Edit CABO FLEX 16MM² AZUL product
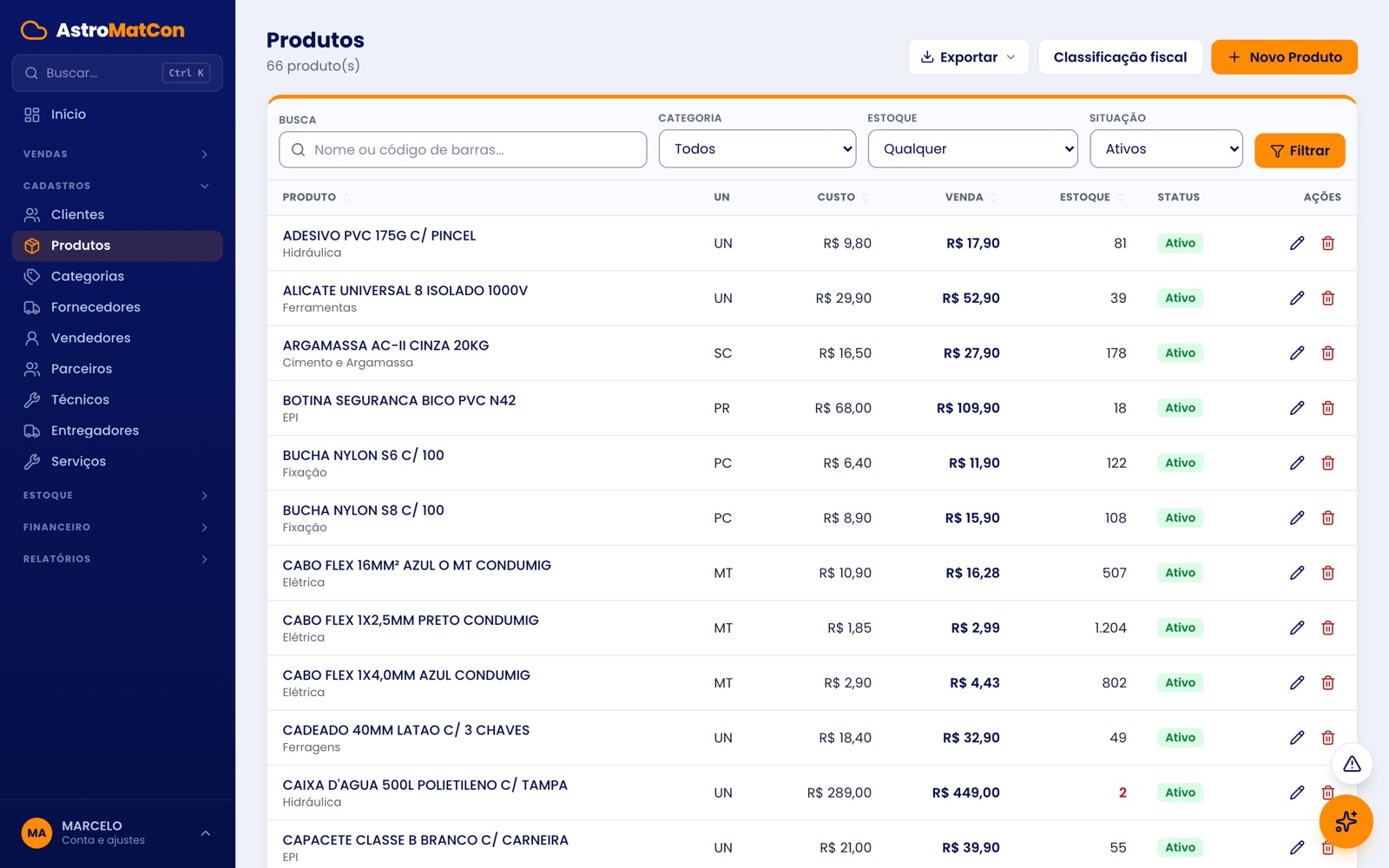1389x868 pixels. point(1297,573)
